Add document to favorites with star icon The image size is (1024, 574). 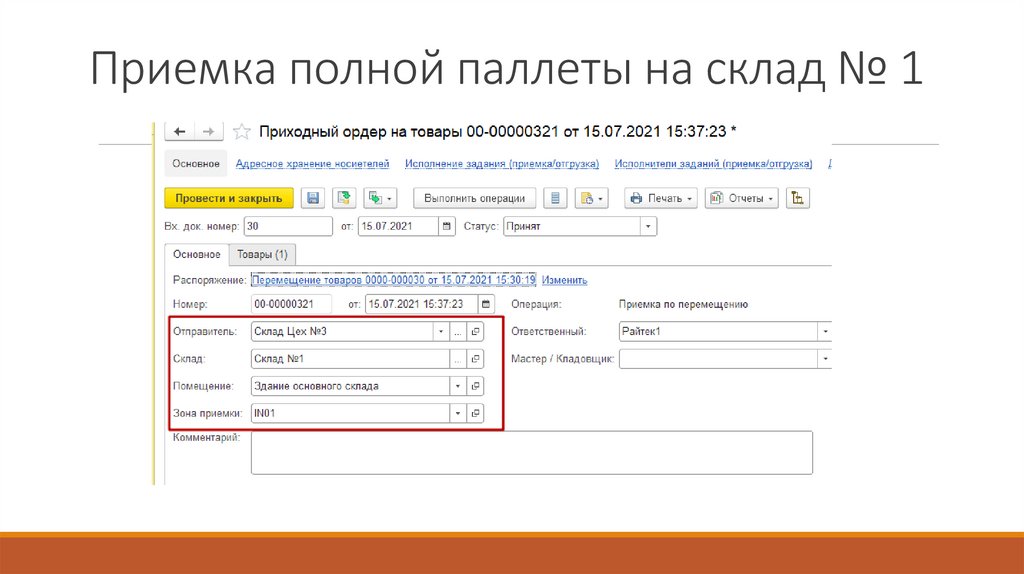click(x=241, y=132)
